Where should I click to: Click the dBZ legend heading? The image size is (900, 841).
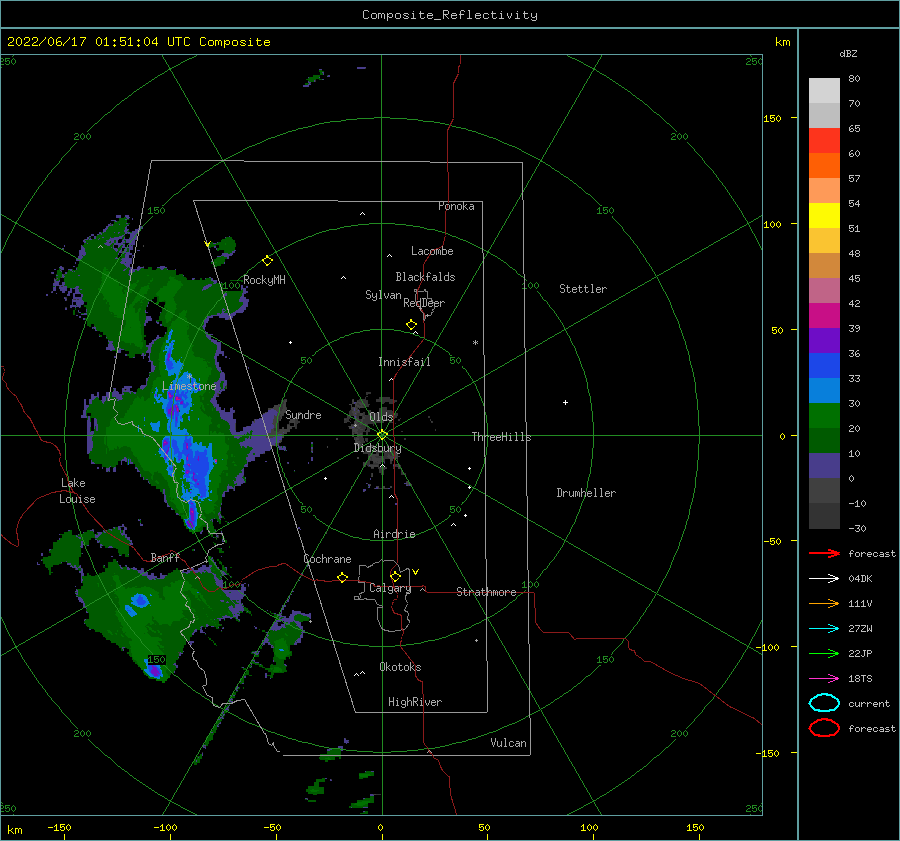click(848, 53)
